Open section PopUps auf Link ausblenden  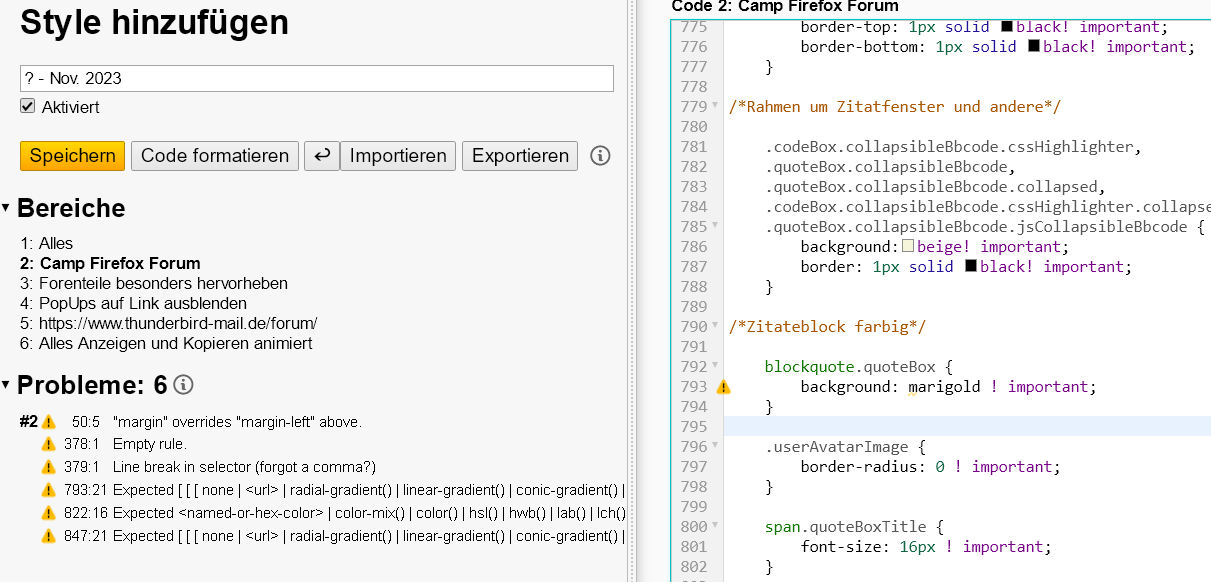[x=142, y=303]
